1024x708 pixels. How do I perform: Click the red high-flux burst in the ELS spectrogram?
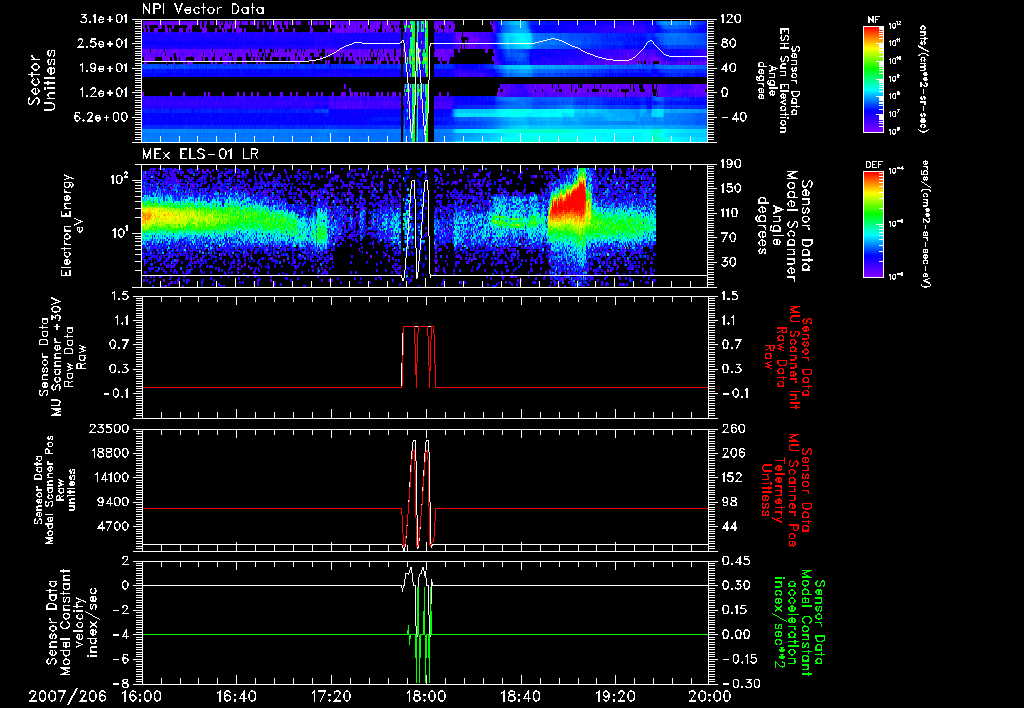(x=568, y=201)
